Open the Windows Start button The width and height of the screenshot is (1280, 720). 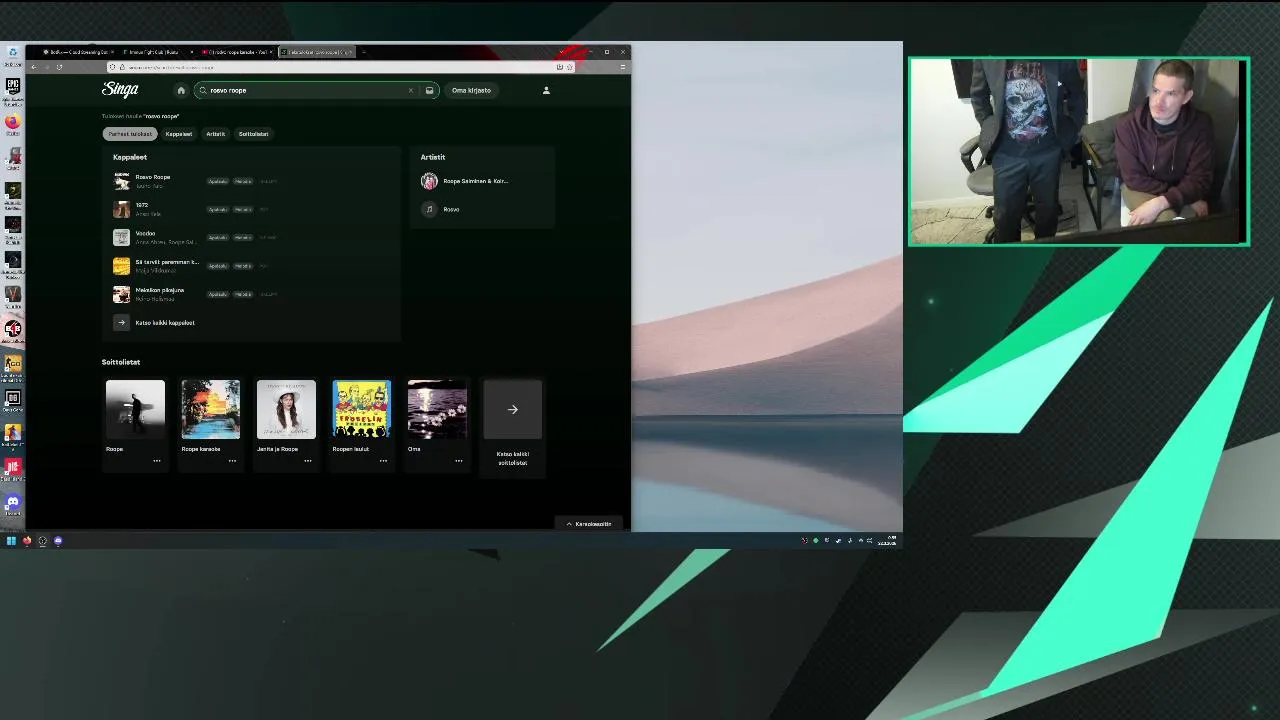[11, 541]
